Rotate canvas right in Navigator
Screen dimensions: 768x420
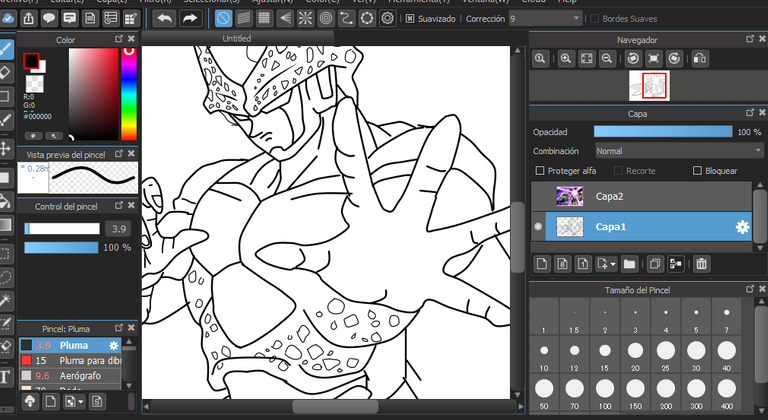674,59
